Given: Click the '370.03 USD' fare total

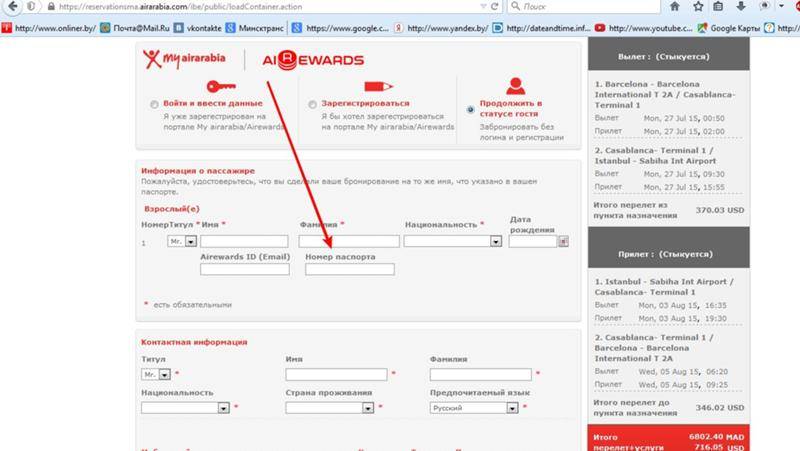Looking at the screenshot, I should tap(720, 210).
